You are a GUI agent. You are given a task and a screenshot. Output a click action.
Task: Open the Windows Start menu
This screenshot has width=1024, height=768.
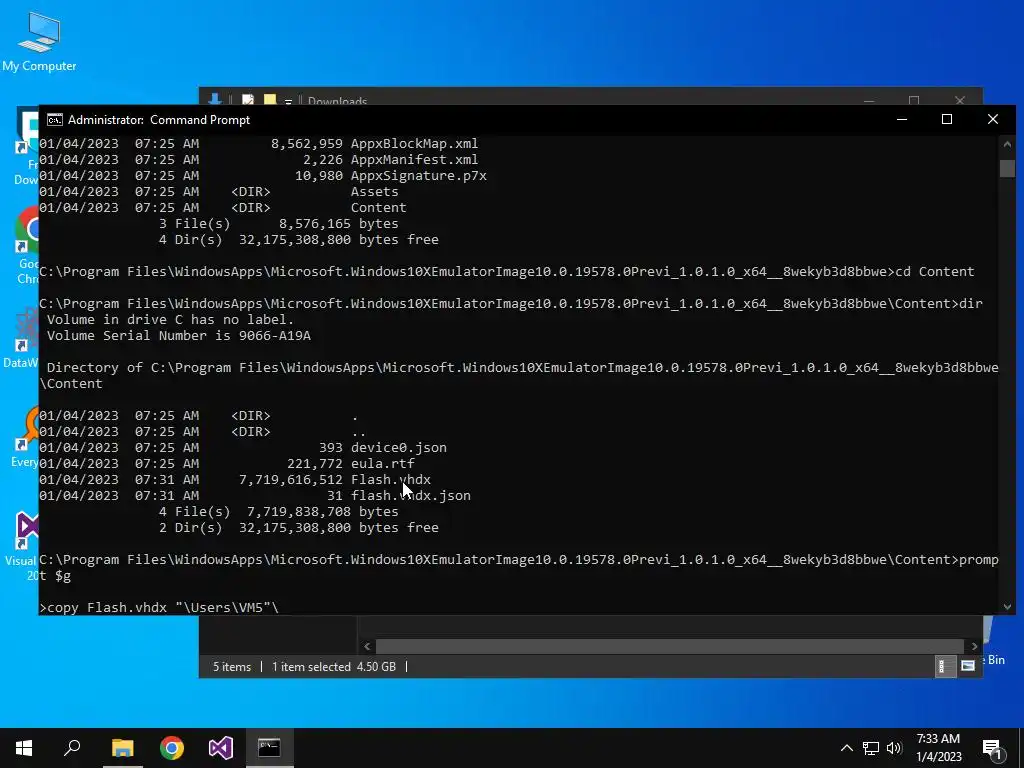tap(24, 748)
